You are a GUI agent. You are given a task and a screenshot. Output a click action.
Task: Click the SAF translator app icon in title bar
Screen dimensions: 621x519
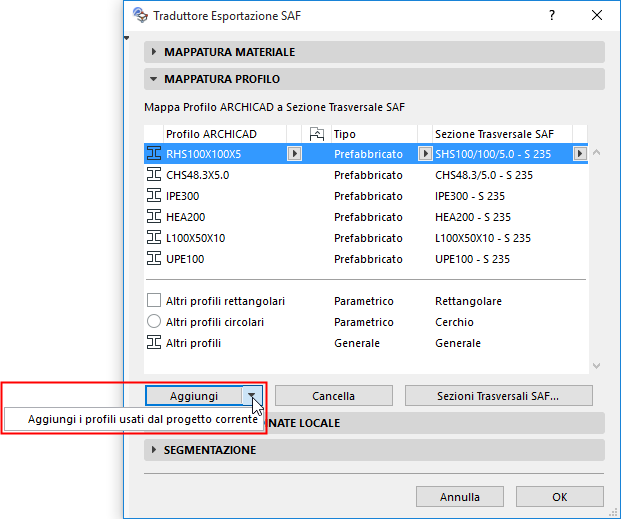click(140, 15)
